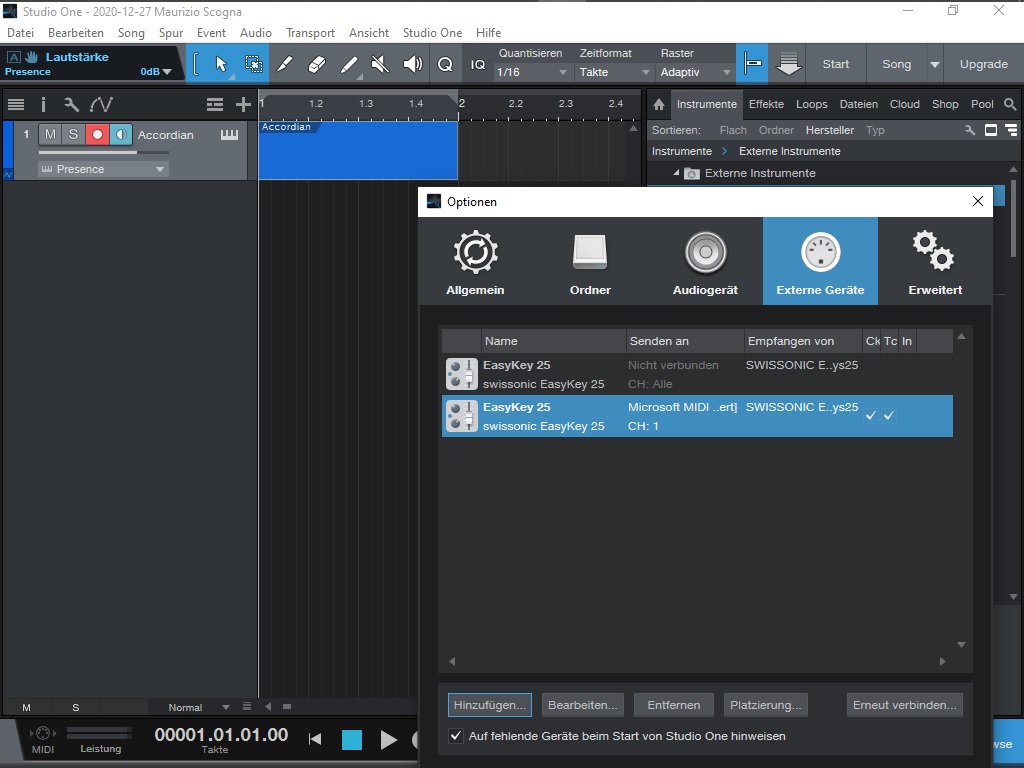Mute the Accordian track
Image resolution: width=1024 pixels, height=768 pixels.
[50, 135]
